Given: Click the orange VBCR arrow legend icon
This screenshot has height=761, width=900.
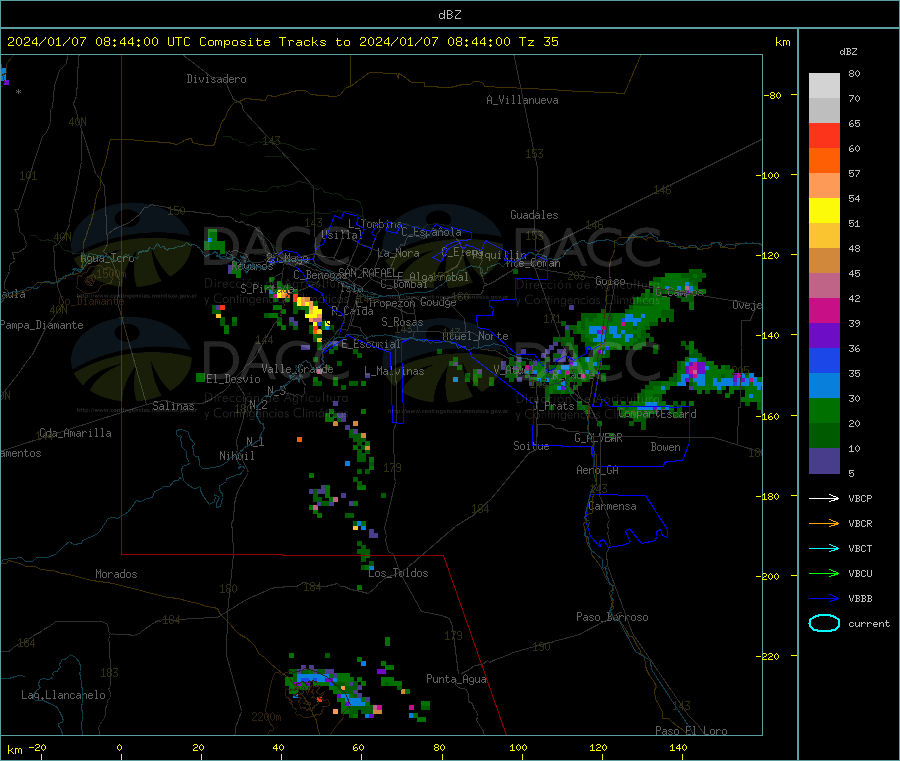Looking at the screenshot, I should pos(824,523).
